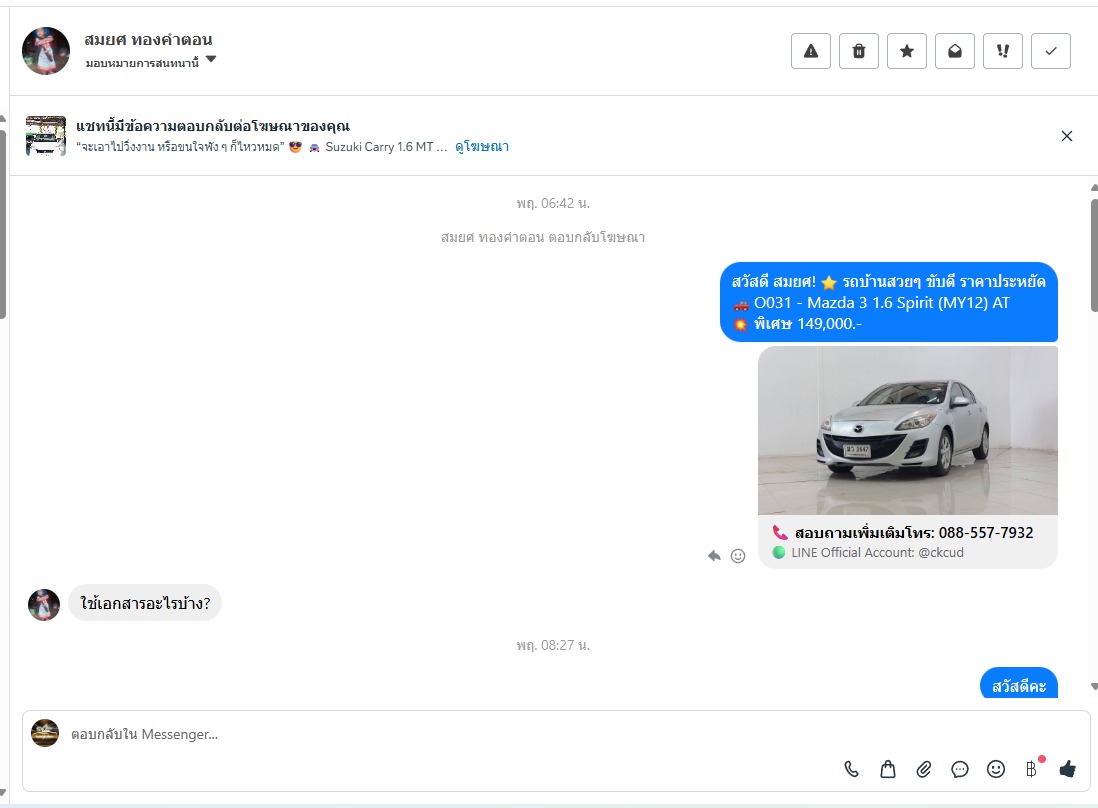Click the สมยศ ทองคำตอน ตอบกลับโฆษณา system note
1098x808 pixels.
pyautogui.click(x=543, y=237)
